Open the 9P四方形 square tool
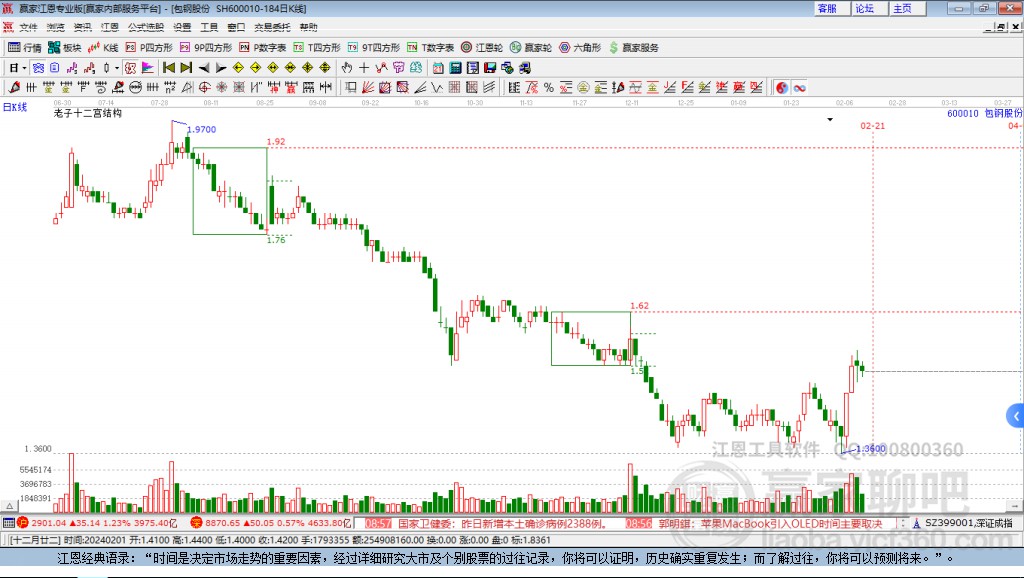The image size is (1024, 578). click(205, 47)
